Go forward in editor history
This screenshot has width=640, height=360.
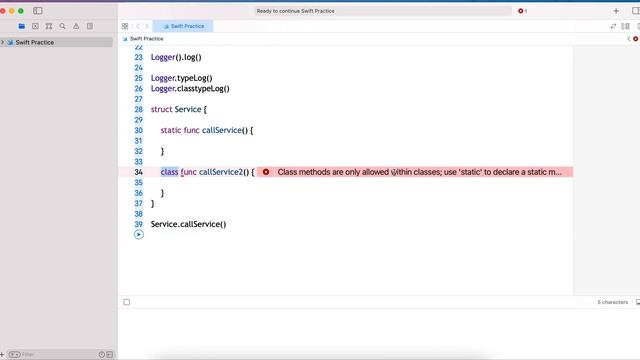click(147, 26)
